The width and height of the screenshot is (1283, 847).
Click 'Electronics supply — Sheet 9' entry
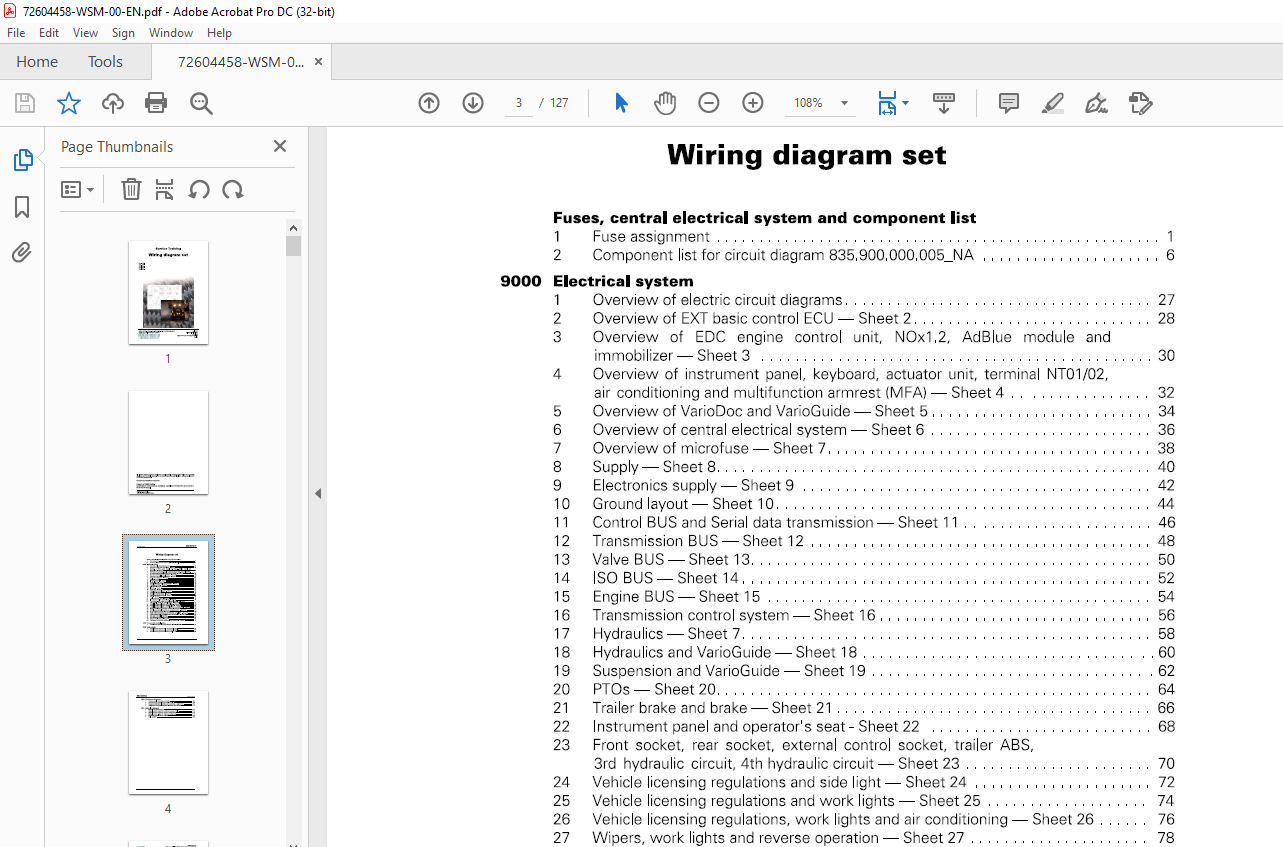(693, 485)
